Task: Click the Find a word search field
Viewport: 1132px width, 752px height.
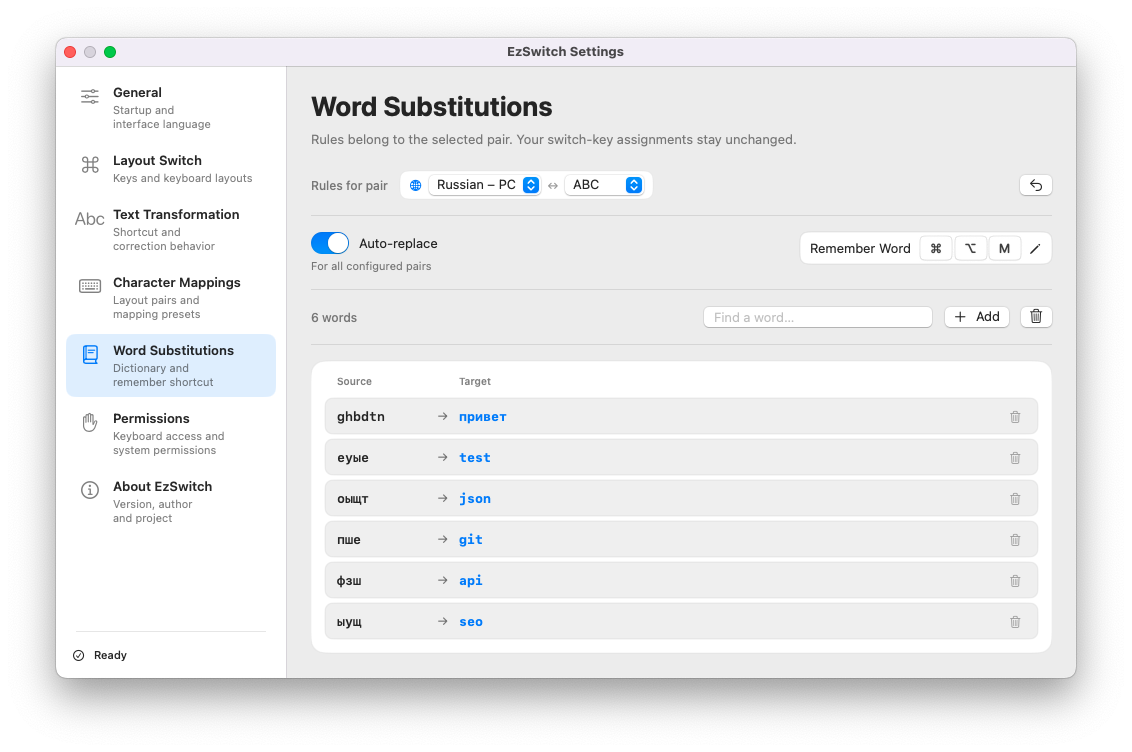Action: click(818, 318)
